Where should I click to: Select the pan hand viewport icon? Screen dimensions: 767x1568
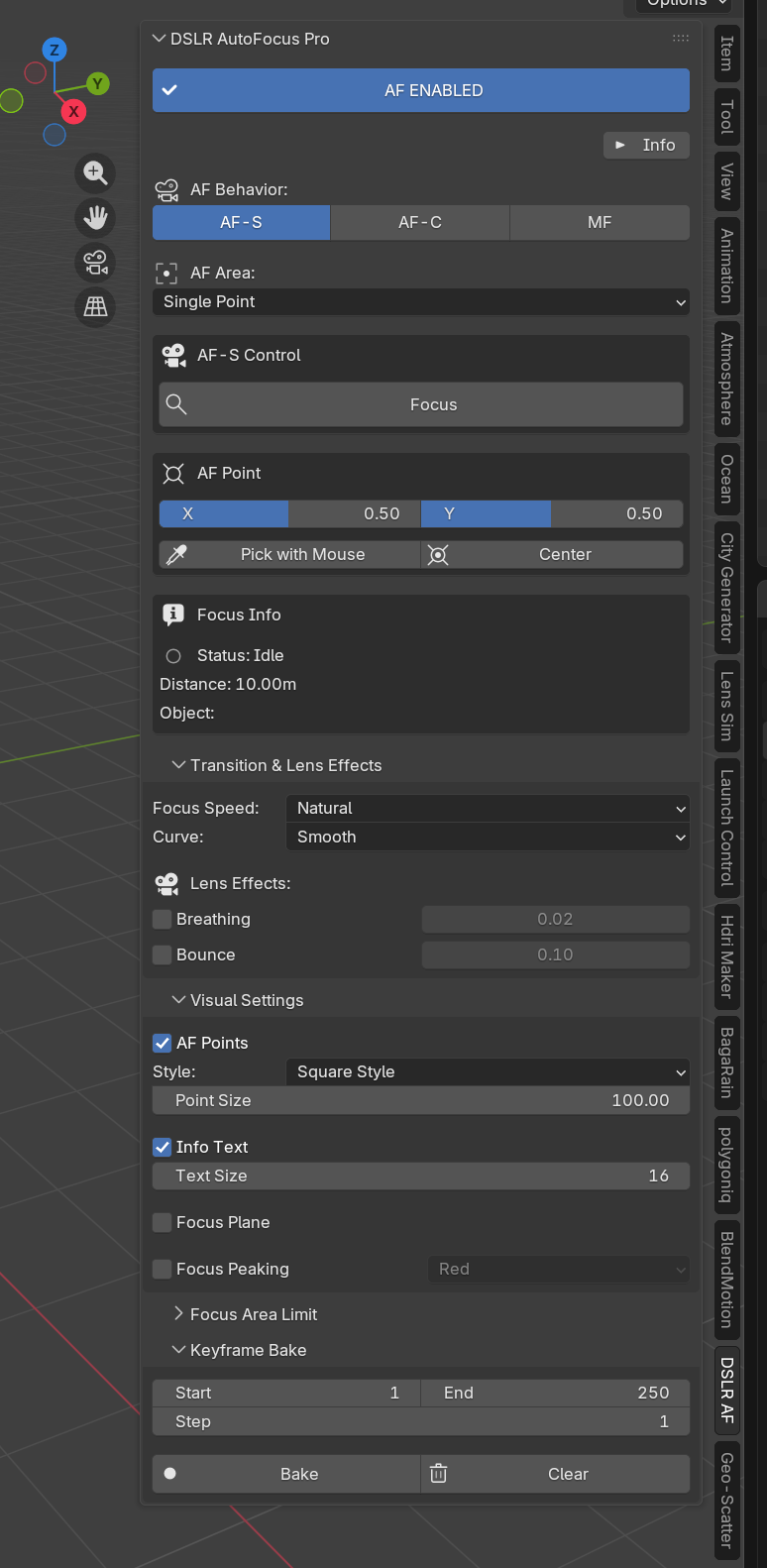[95, 217]
